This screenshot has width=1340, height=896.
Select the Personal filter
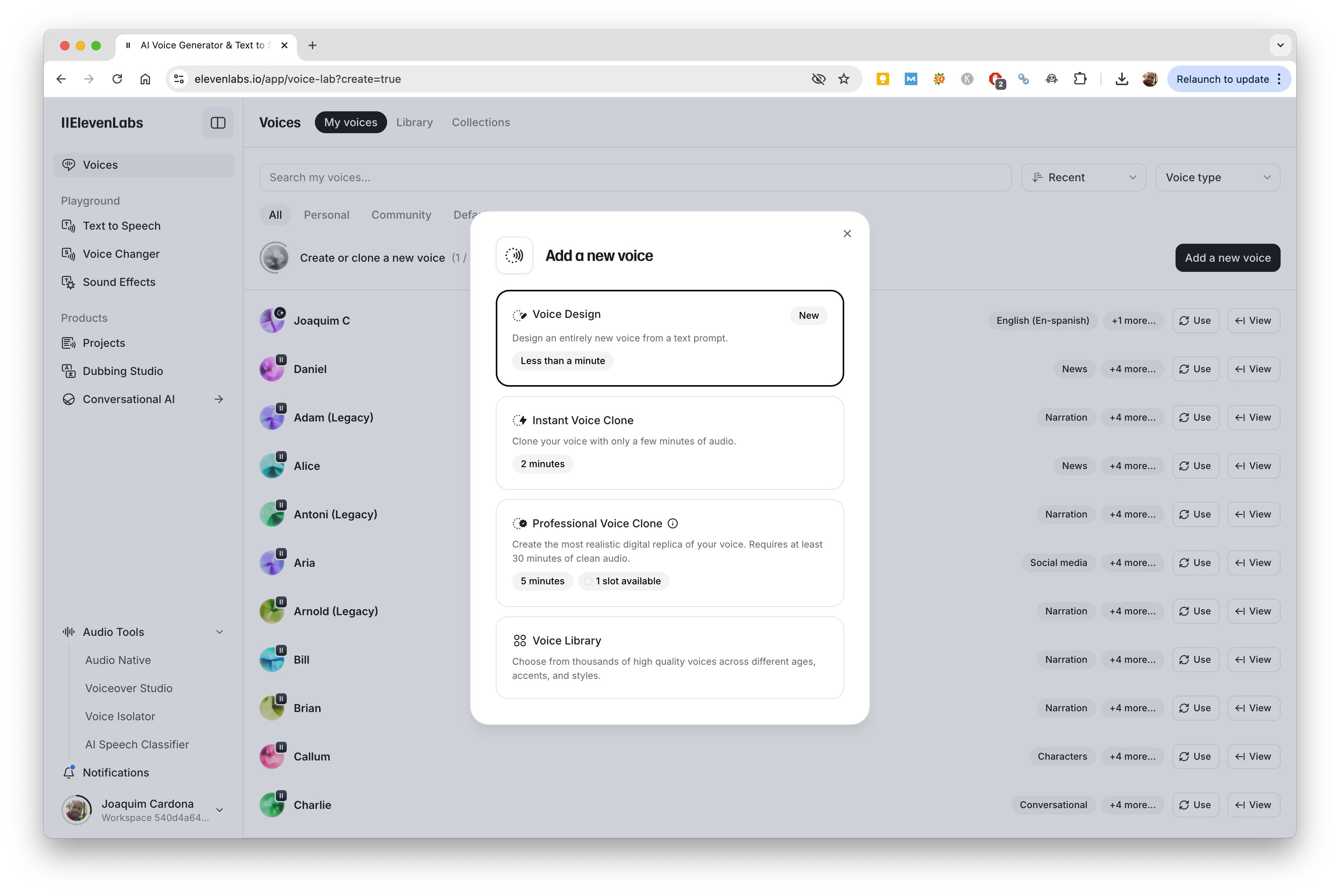(326, 215)
